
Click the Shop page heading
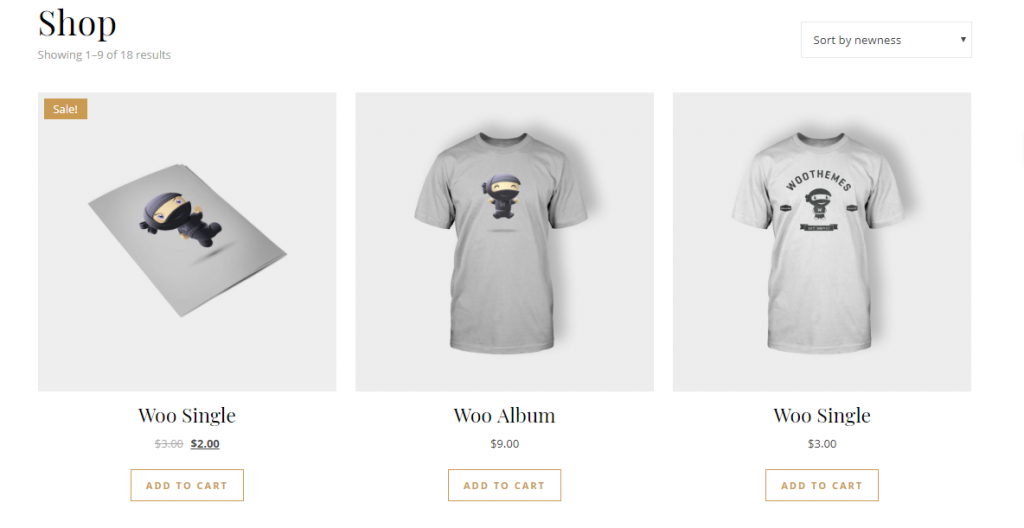tap(77, 24)
